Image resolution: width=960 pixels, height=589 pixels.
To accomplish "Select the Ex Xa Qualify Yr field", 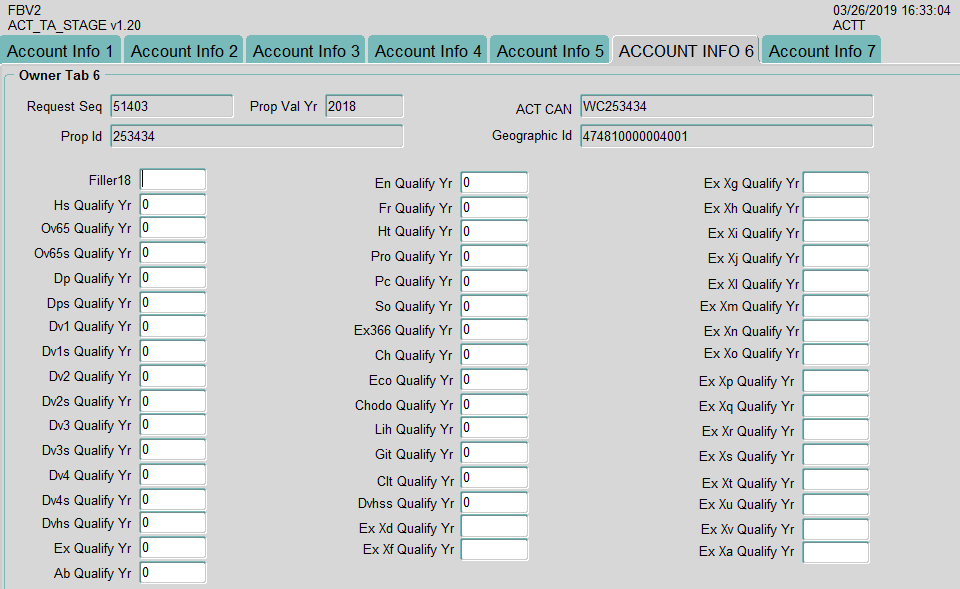I will (x=836, y=552).
